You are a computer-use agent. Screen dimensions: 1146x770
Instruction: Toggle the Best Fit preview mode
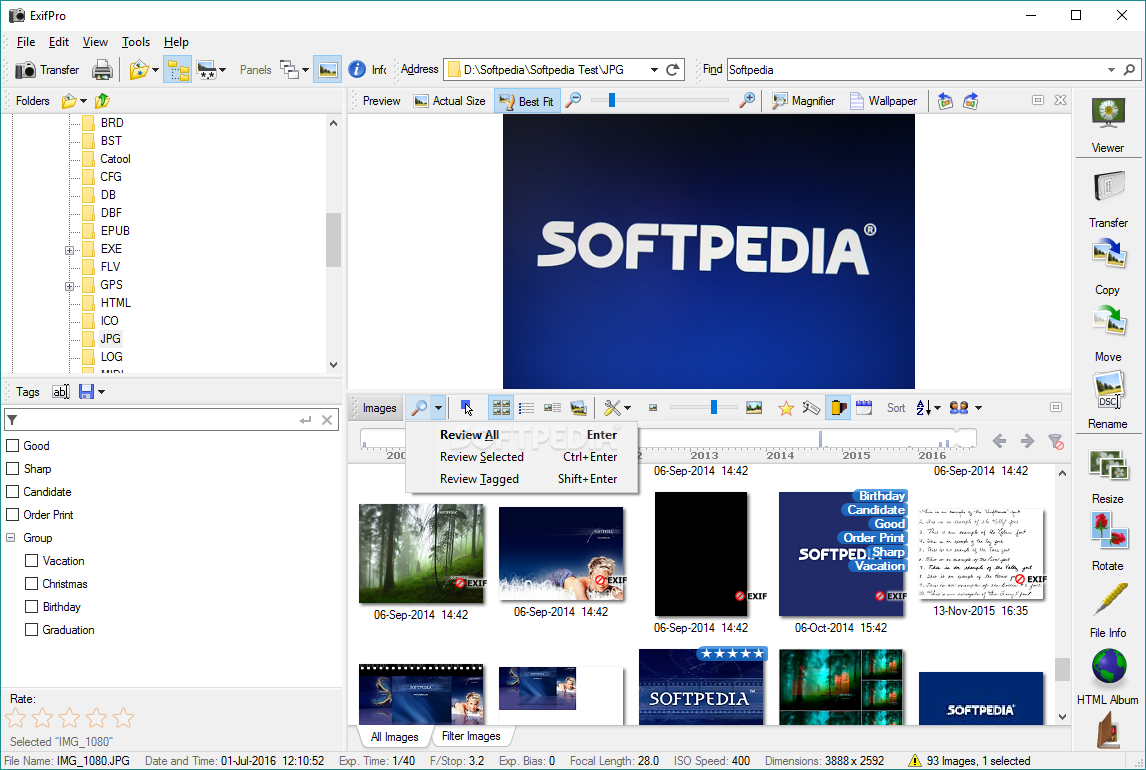click(527, 101)
